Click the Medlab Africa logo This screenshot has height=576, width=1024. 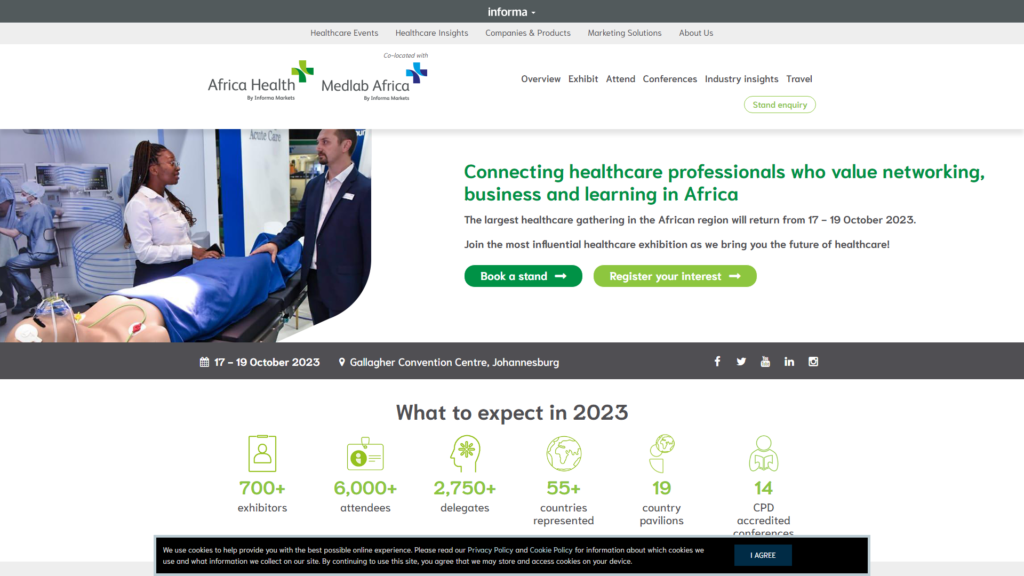pos(374,82)
